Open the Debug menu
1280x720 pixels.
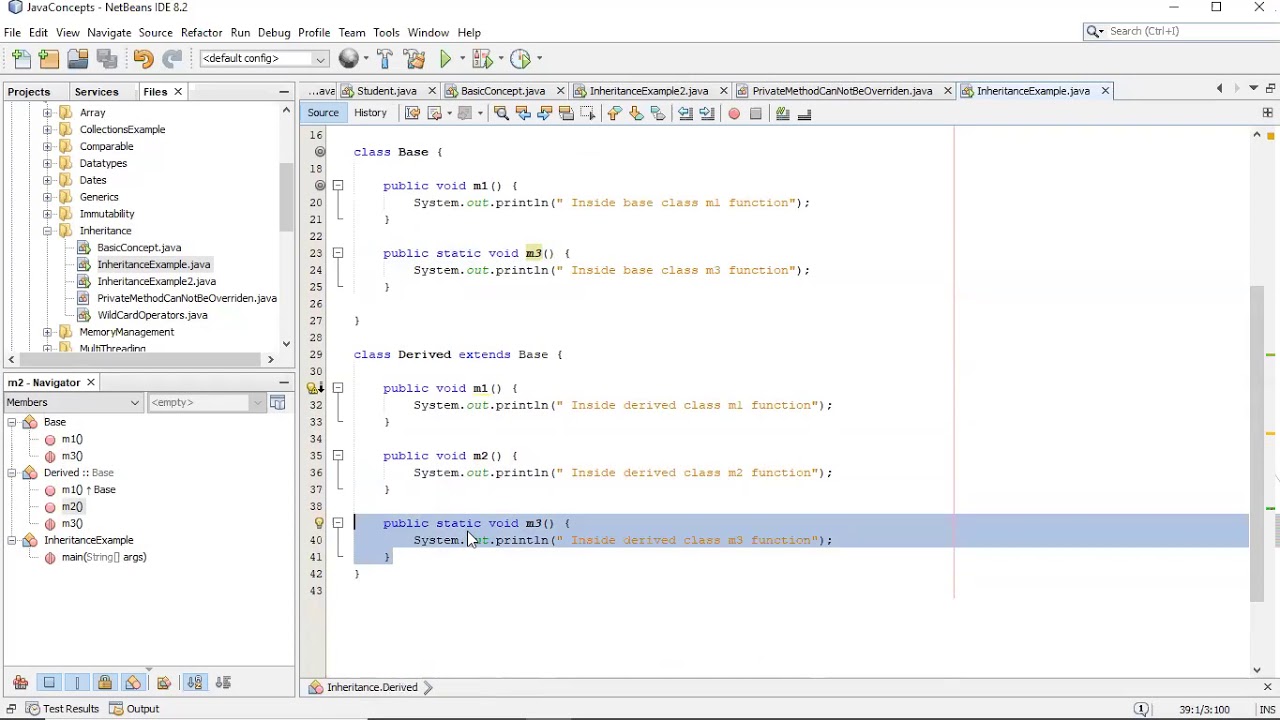coord(274,32)
